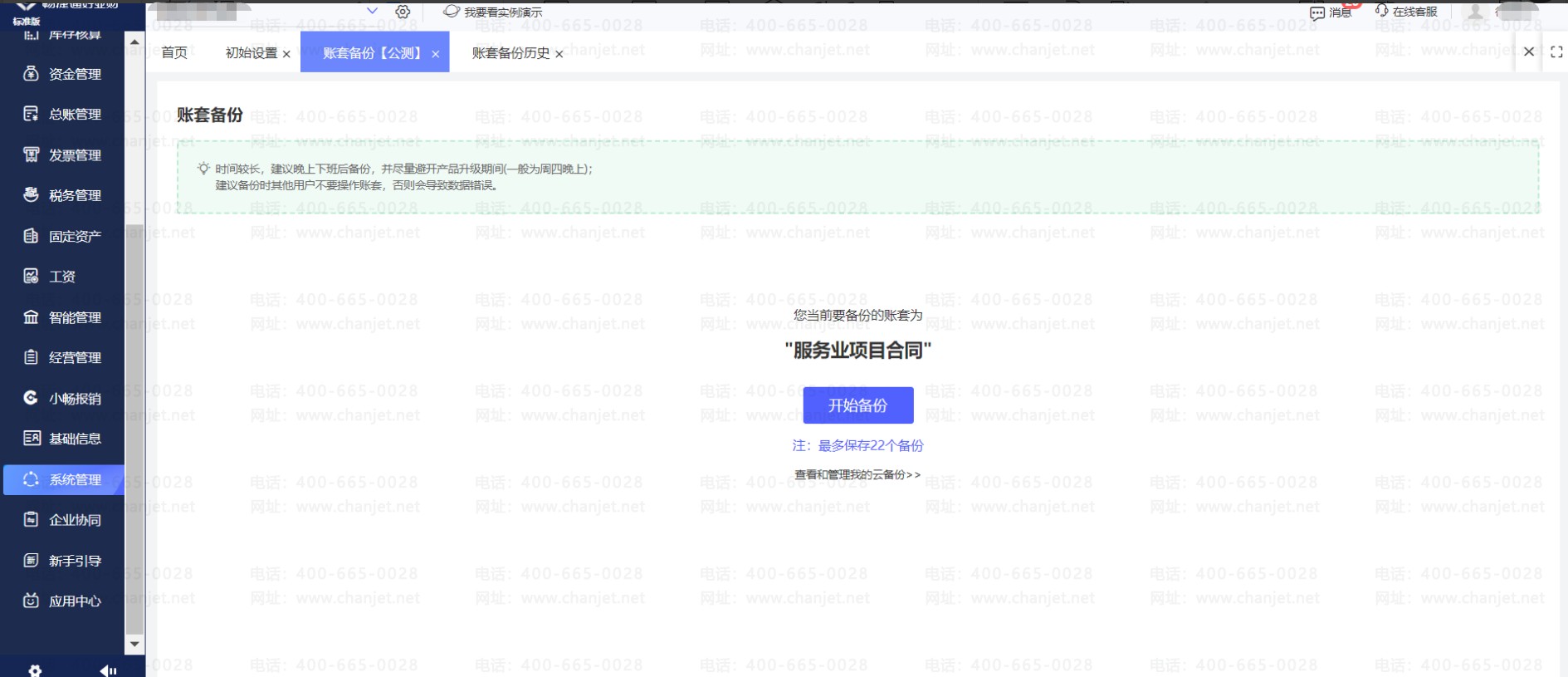Click the 开始备份 button
This screenshot has height=677, width=1568.
tap(858, 405)
